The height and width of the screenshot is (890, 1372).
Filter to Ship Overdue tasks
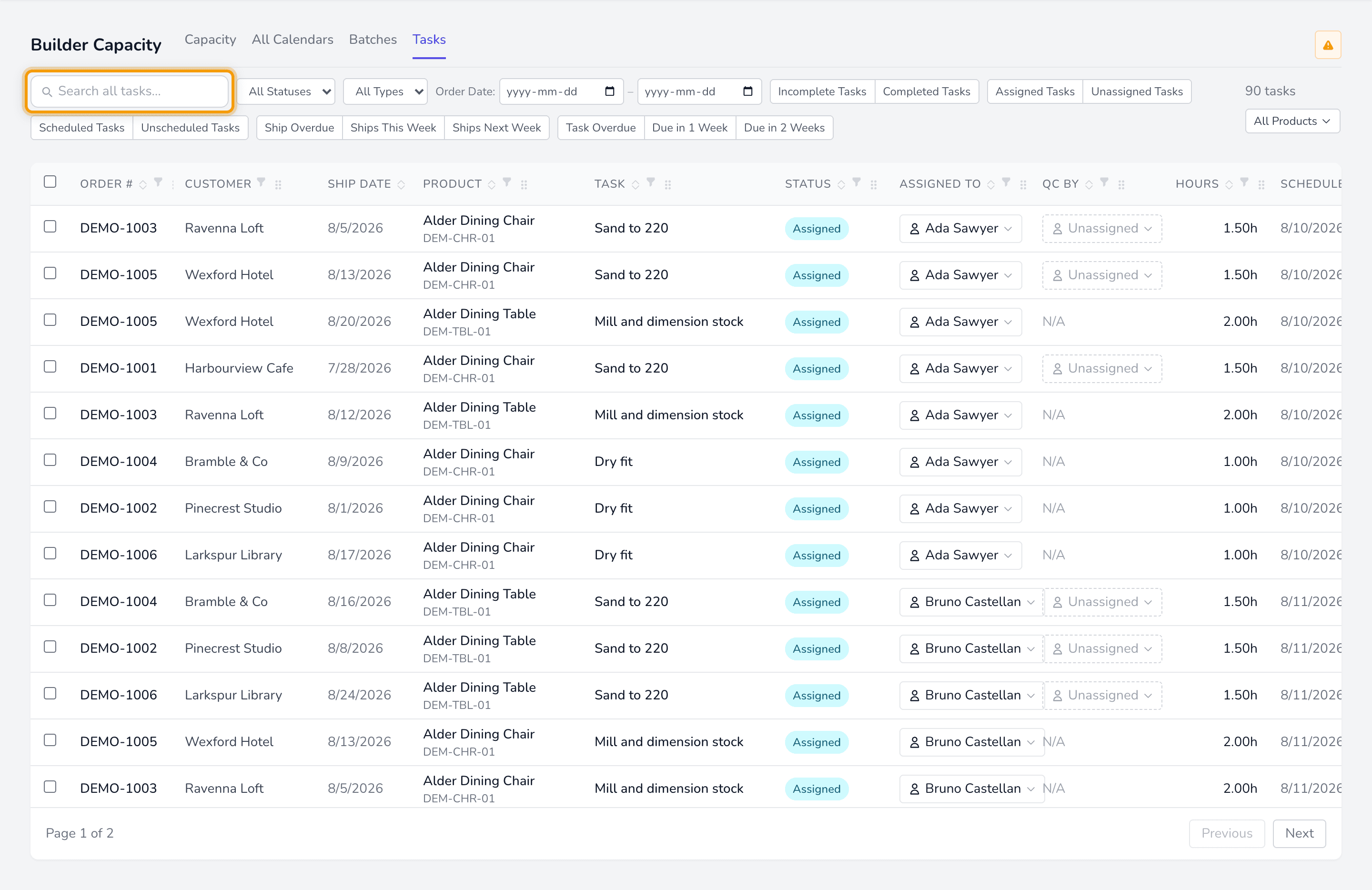pyautogui.click(x=299, y=127)
